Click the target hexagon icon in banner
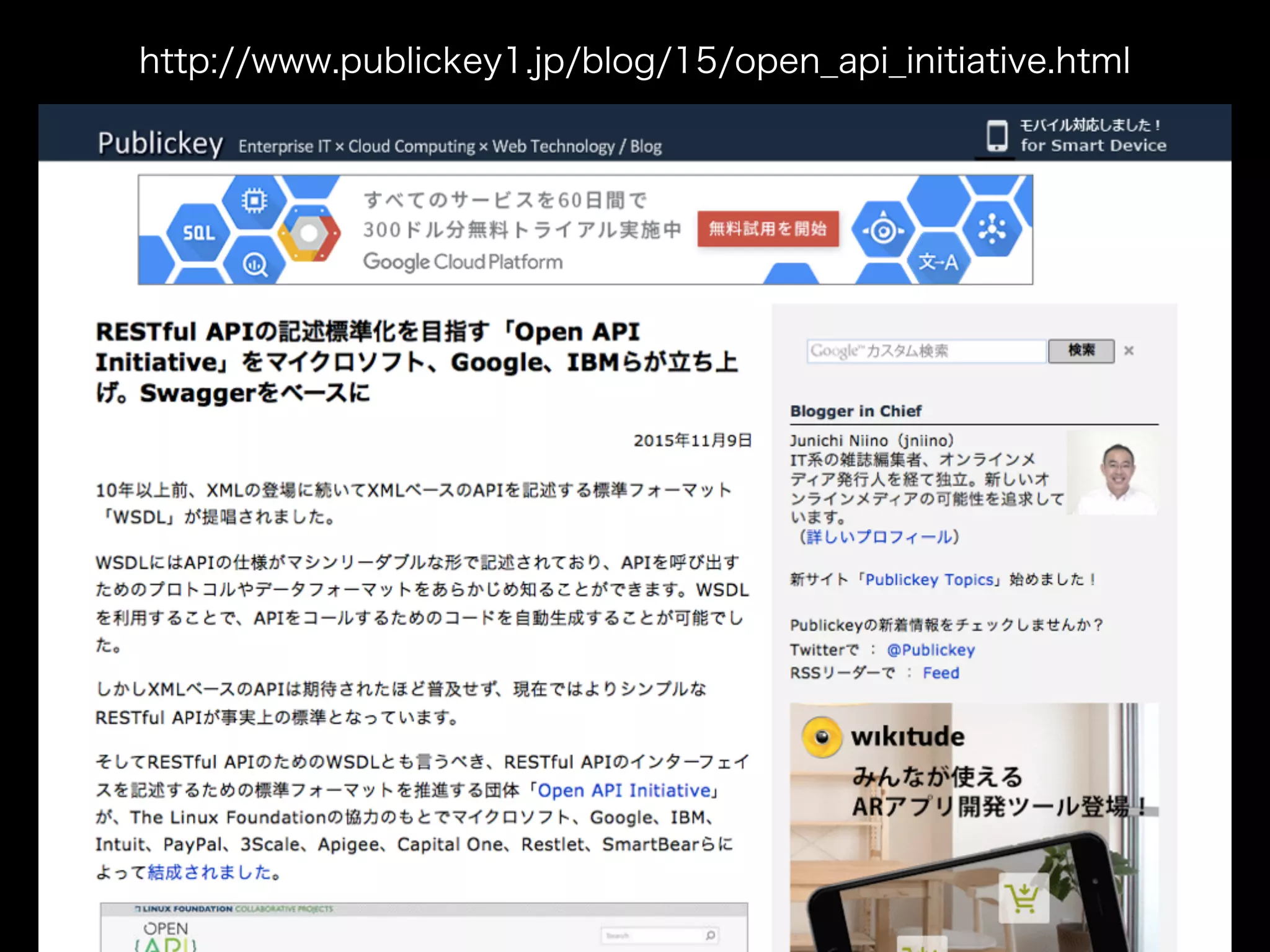The width and height of the screenshot is (1270, 952). coord(883,231)
